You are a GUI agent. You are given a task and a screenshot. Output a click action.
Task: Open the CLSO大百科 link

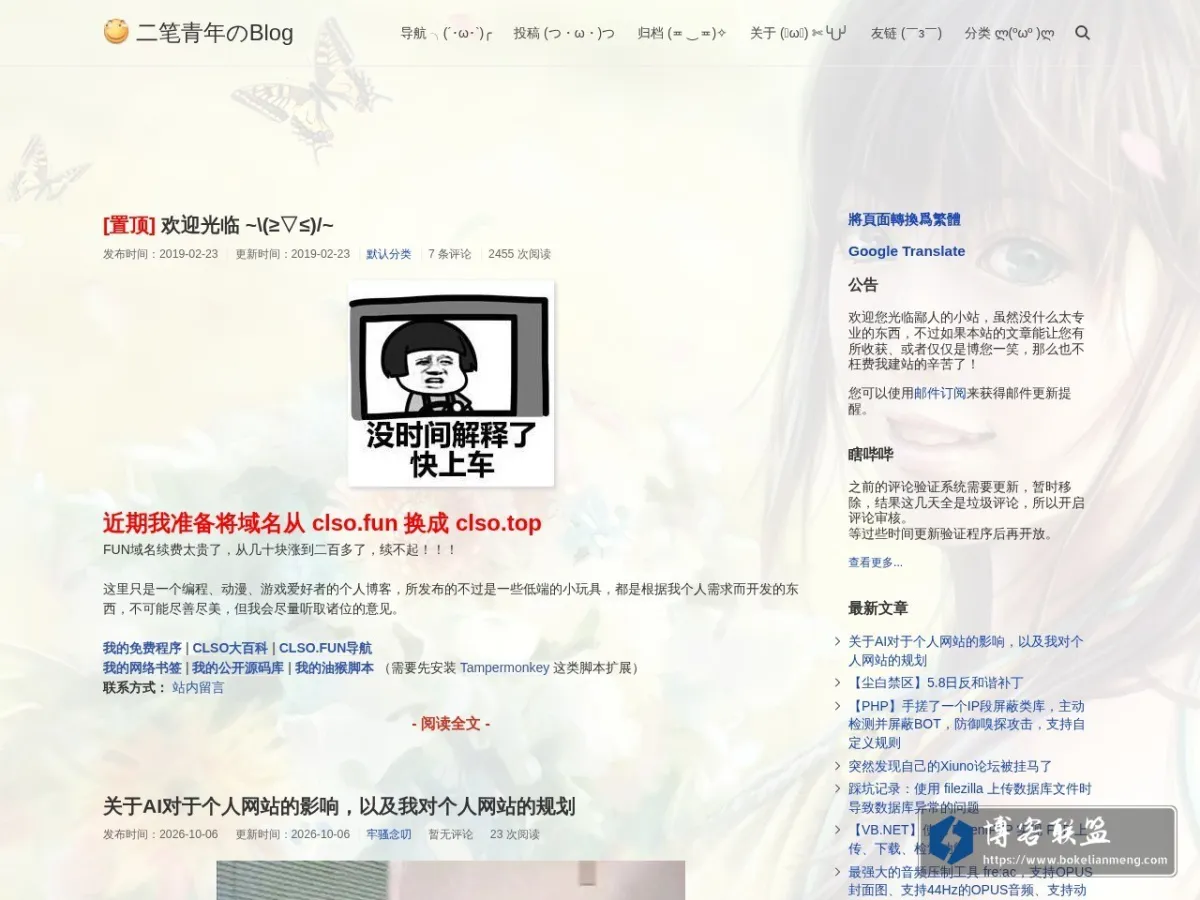(x=230, y=648)
